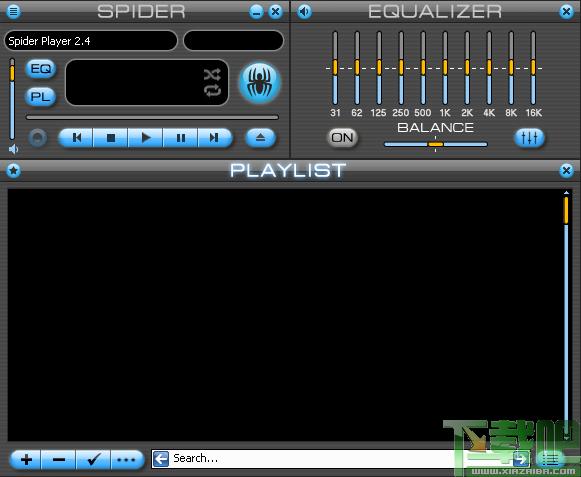Minimize the Spider player window
This screenshot has height=477, width=581.
pyautogui.click(x=256, y=11)
